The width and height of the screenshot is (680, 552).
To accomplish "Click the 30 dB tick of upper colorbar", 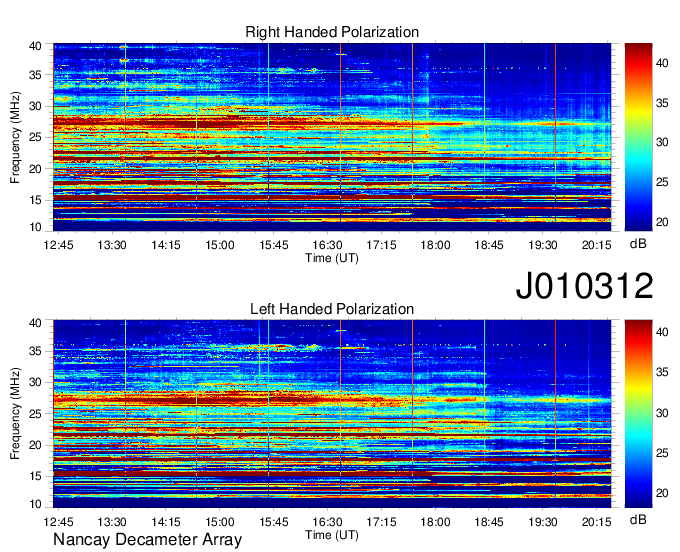I will (x=662, y=142).
